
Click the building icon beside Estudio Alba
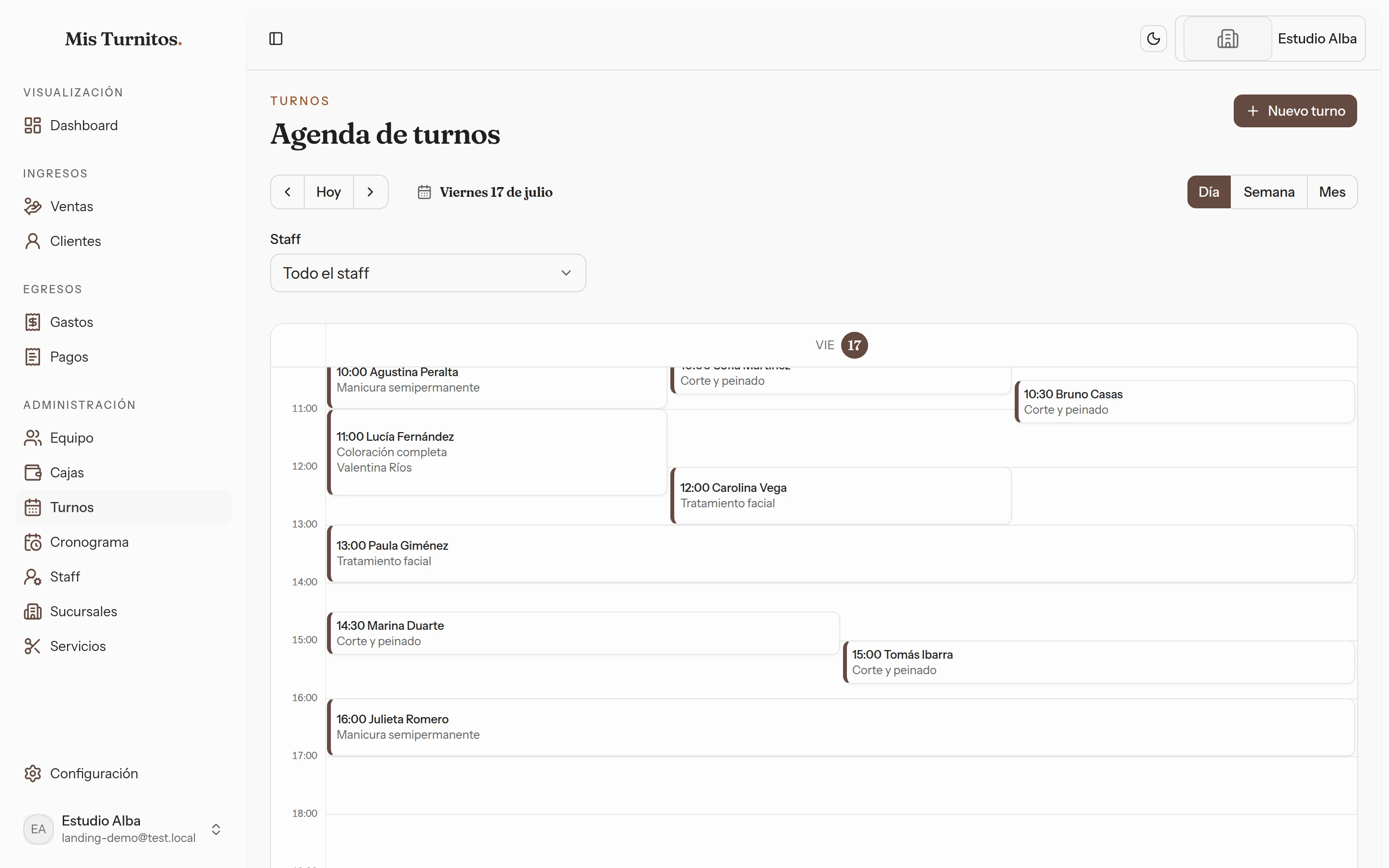[1228, 39]
